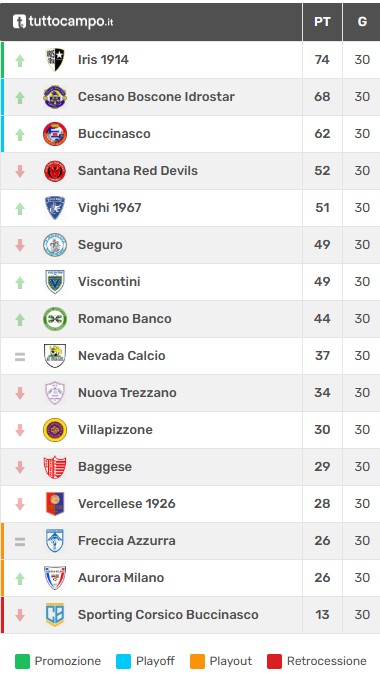The width and height of the screenshot is (380, 679).
Task: Click the Baggese red striped shield
Action: click(x=55, y=467)
